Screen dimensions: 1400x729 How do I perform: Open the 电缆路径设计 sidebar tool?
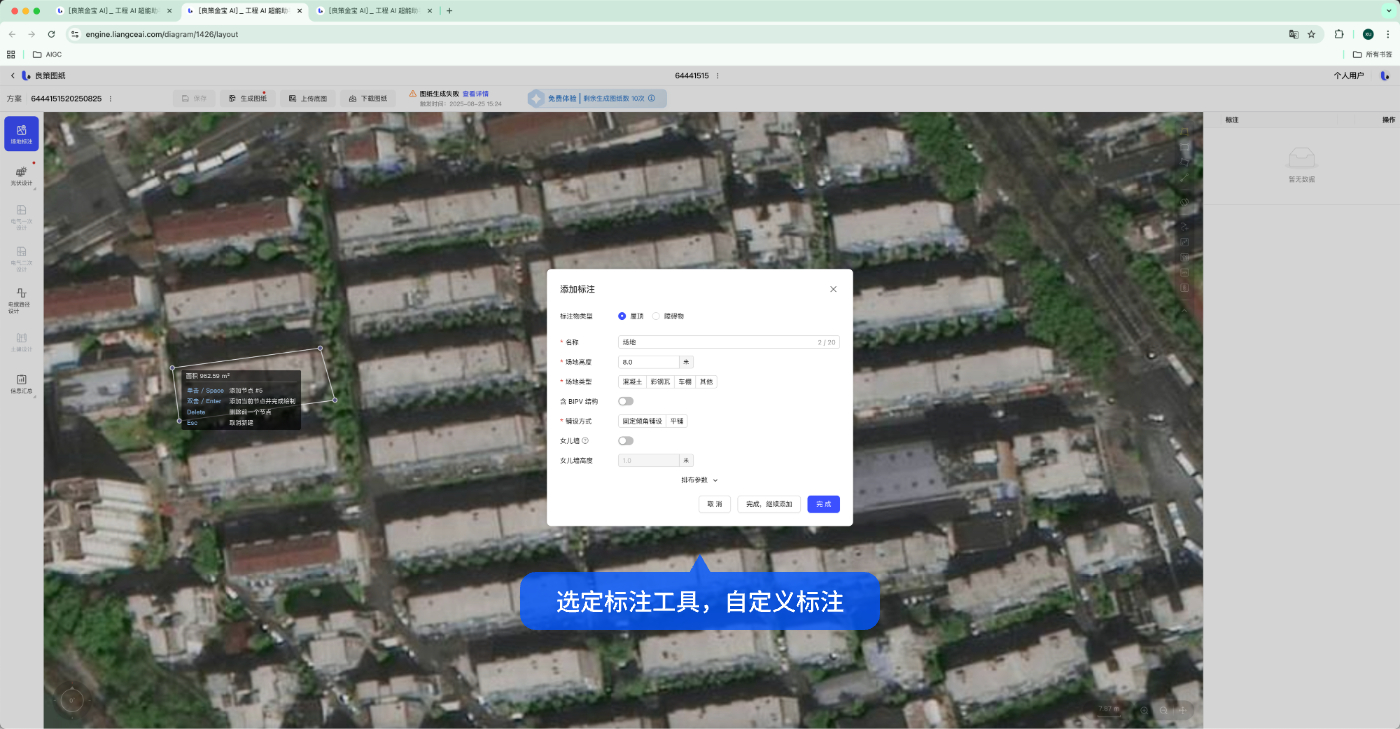tap(21, 301)
